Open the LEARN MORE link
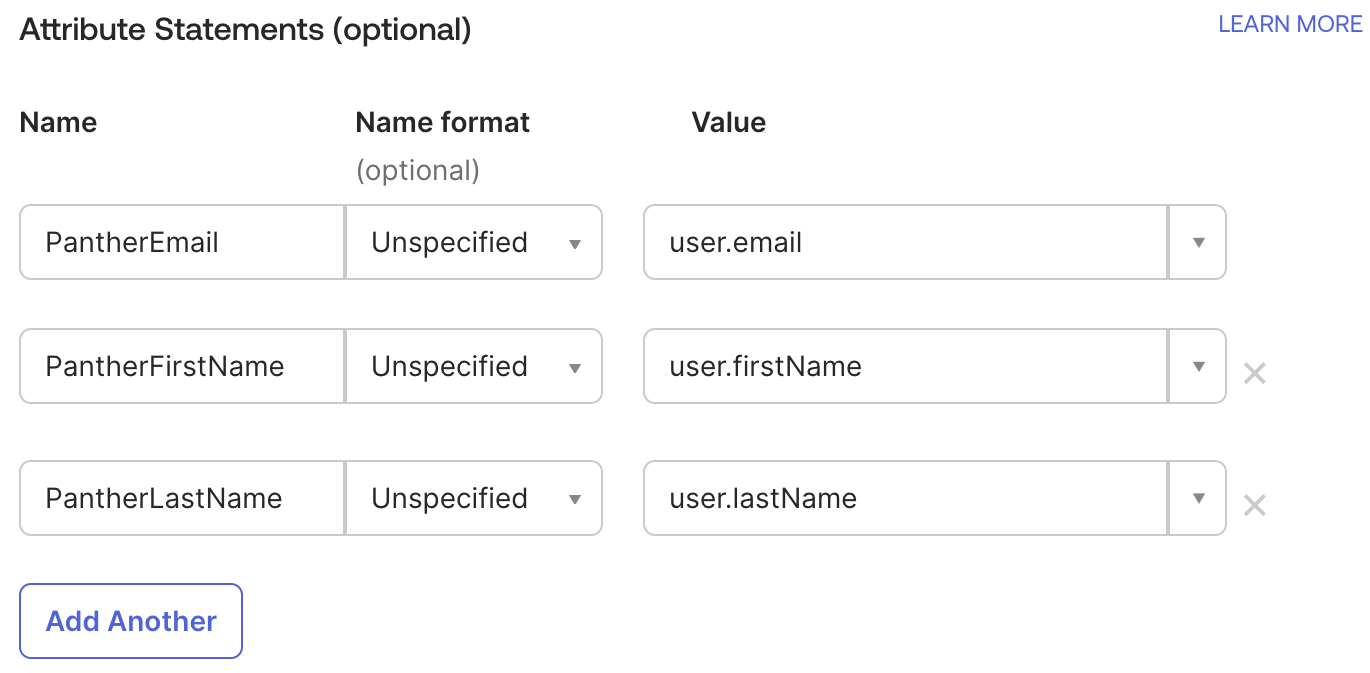 [1289, 23]
